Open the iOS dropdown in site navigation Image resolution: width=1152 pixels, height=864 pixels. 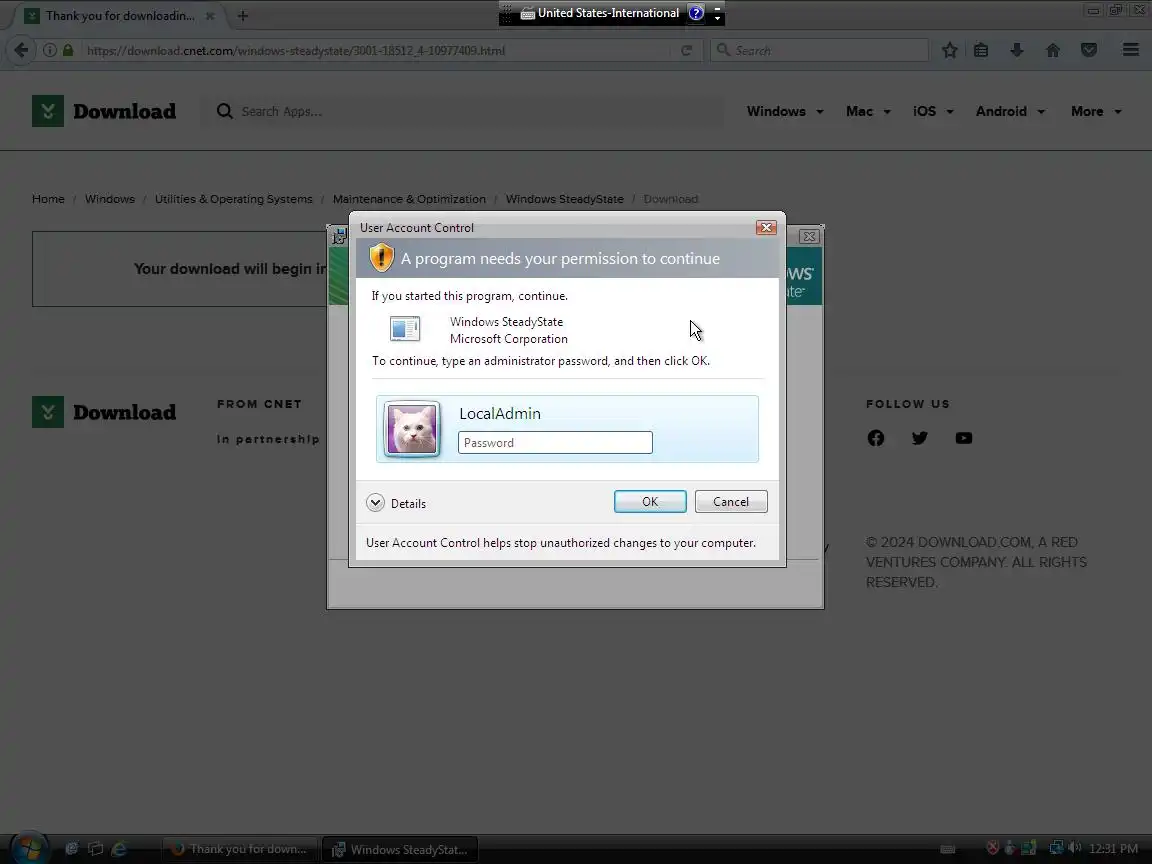pos(933,111)
